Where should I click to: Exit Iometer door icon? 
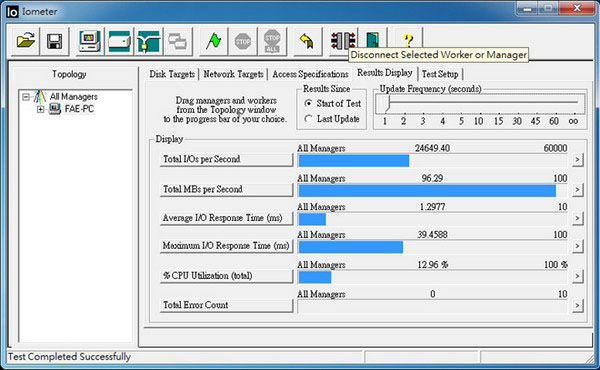pos(372,39)
